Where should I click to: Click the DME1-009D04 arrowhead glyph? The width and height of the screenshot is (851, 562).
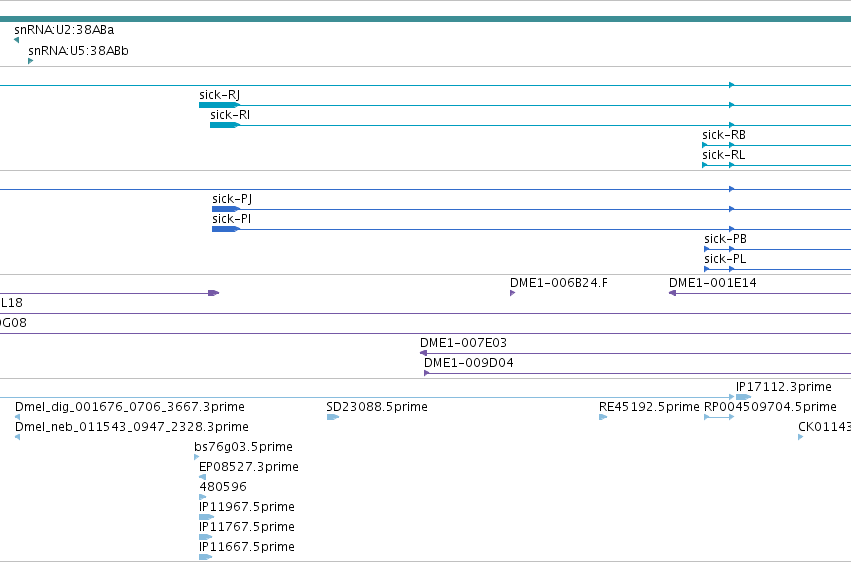(x=427, y=373)
